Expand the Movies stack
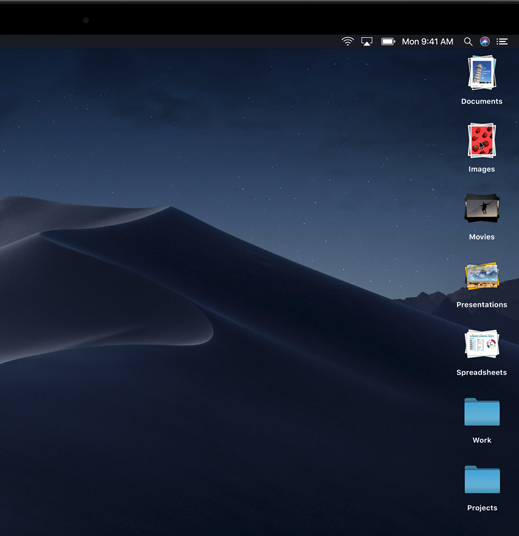The image size is (519, 536). tap(482, 208)
